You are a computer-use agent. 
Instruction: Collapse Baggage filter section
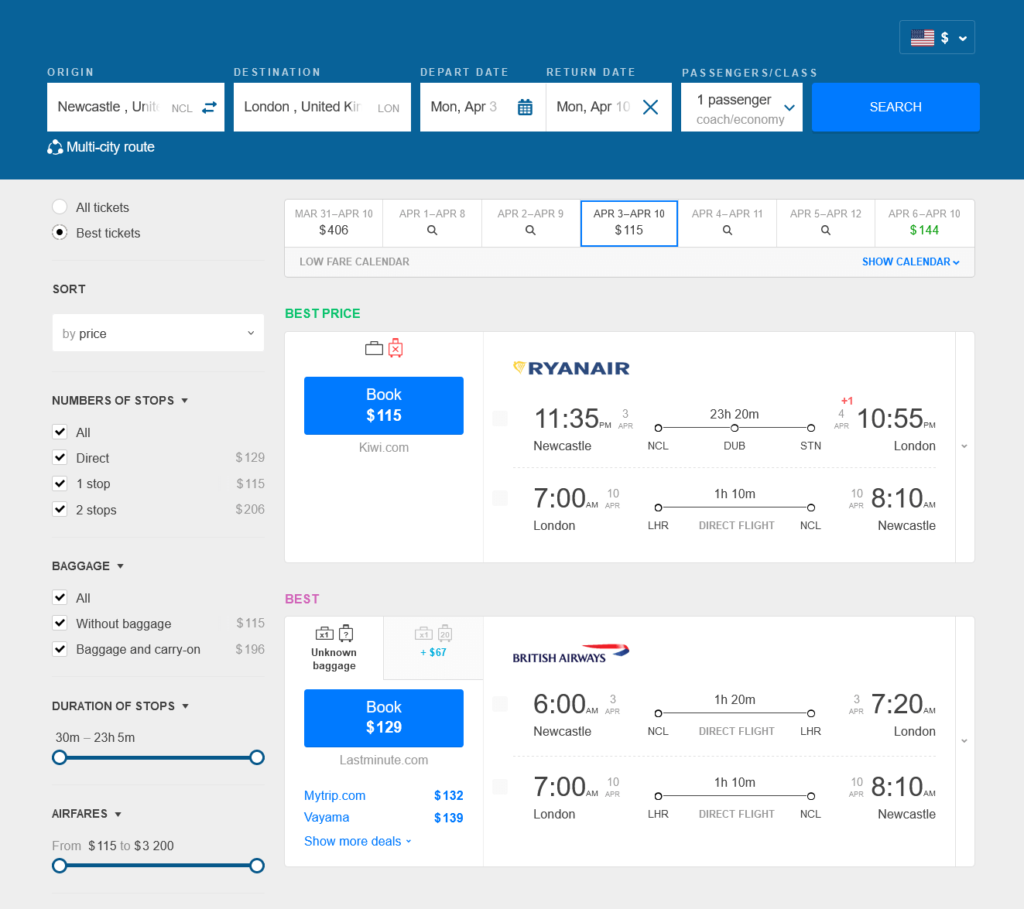(88, 566)
